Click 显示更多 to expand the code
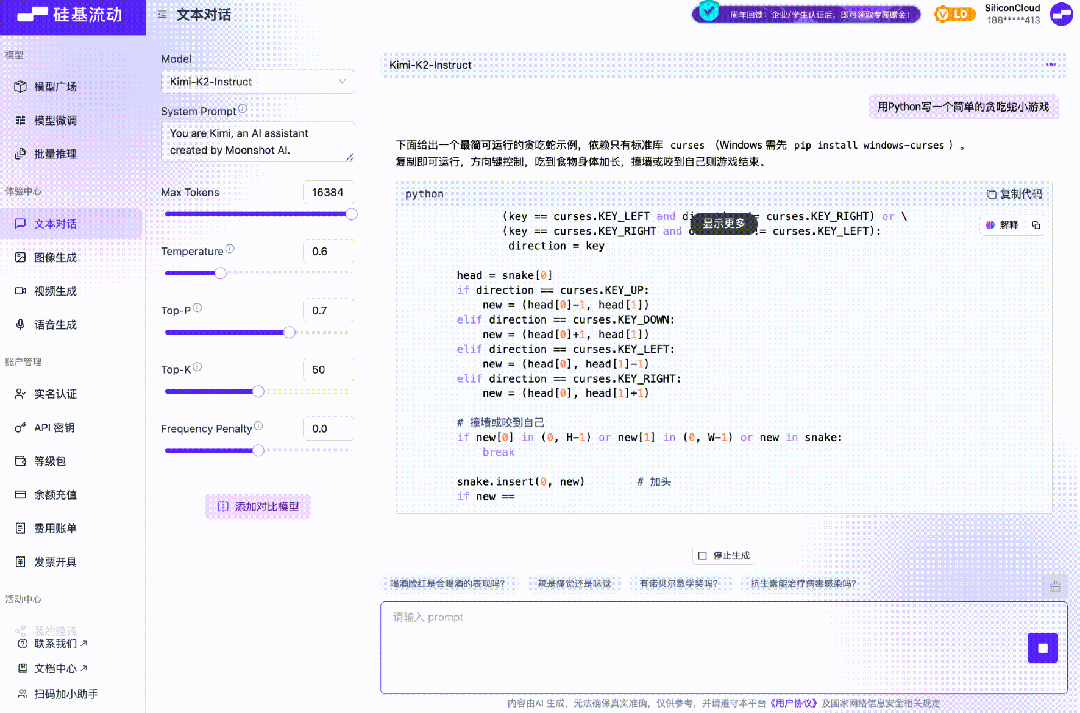The image size is (1080, 713). 722,225
